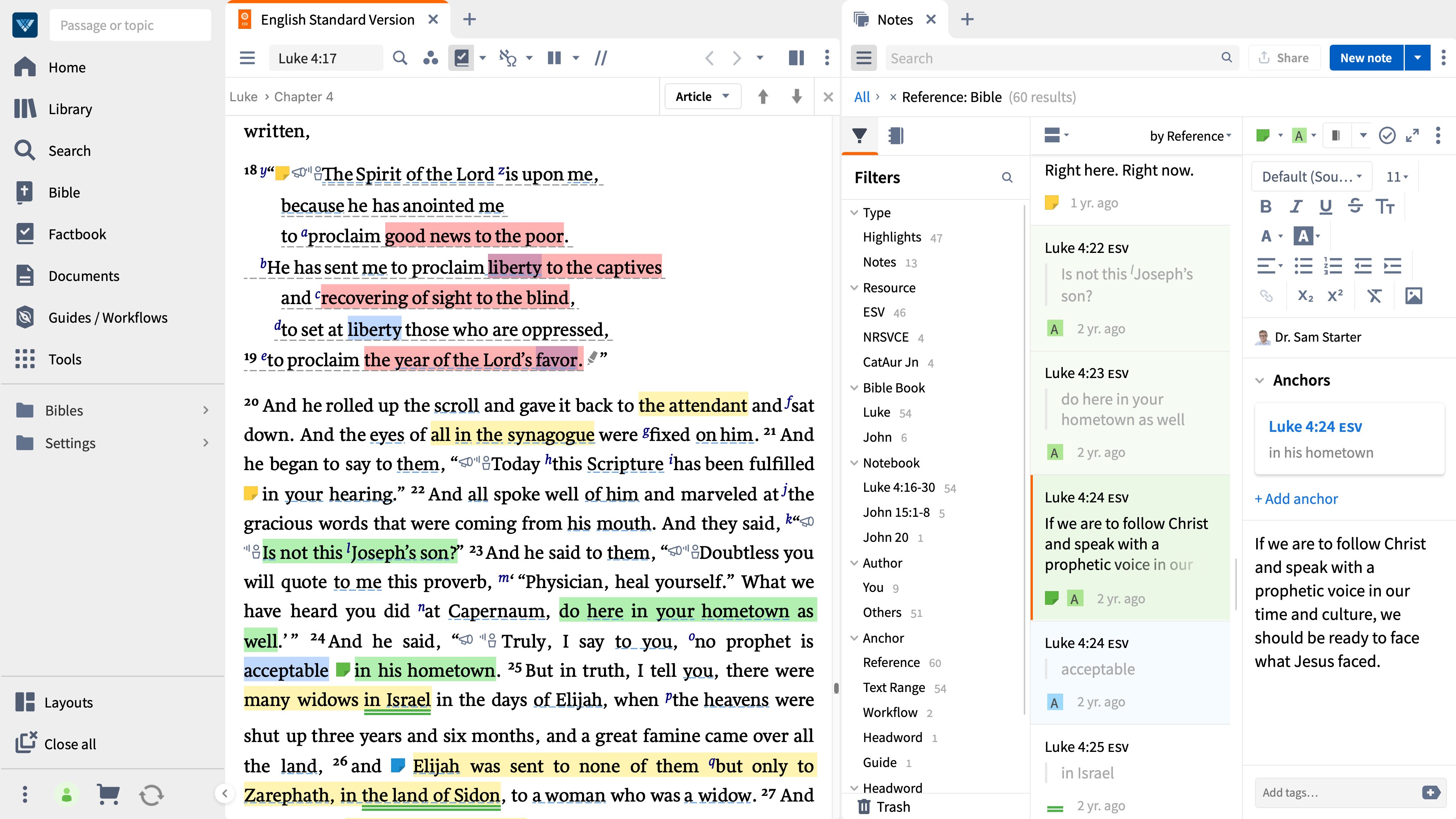Open the user account avatar
This screenshot has height=819, width=1456.
(x=67, y=795)
